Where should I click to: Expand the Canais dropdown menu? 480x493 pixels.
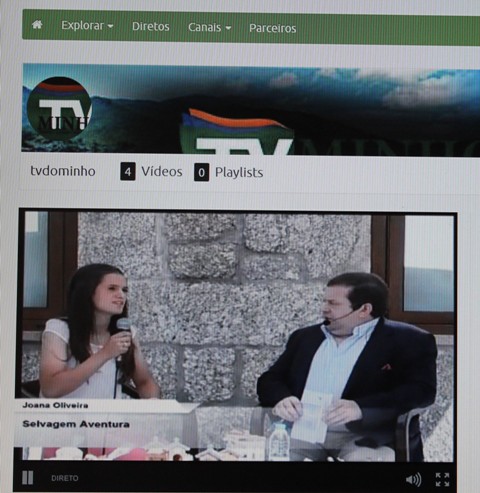[210, 27]
